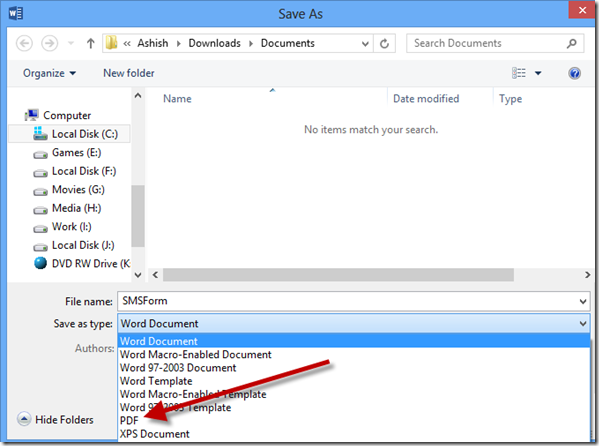Open the Organize menu
599x446 pixels.
pos(49,73)
